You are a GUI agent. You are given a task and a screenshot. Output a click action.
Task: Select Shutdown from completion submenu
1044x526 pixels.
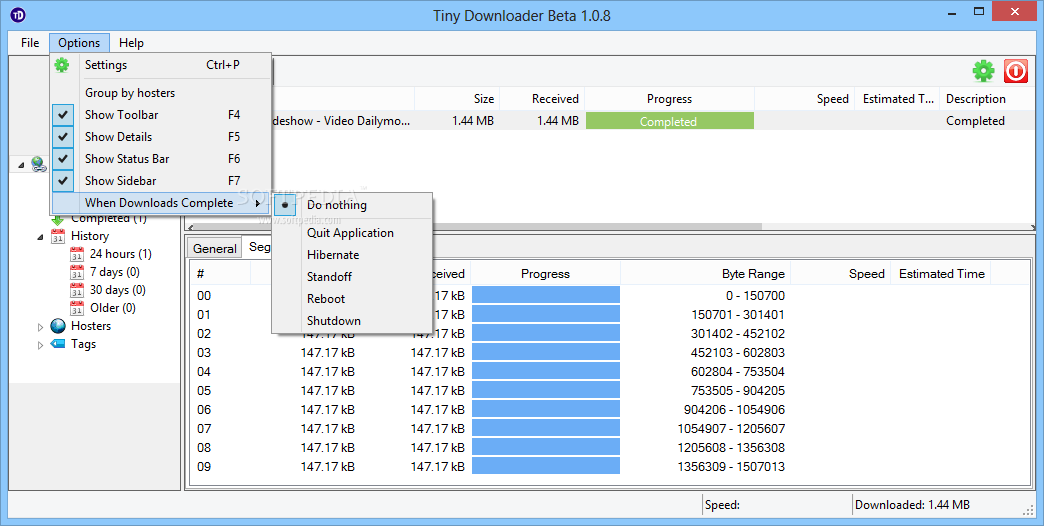(x=352, y=321)
